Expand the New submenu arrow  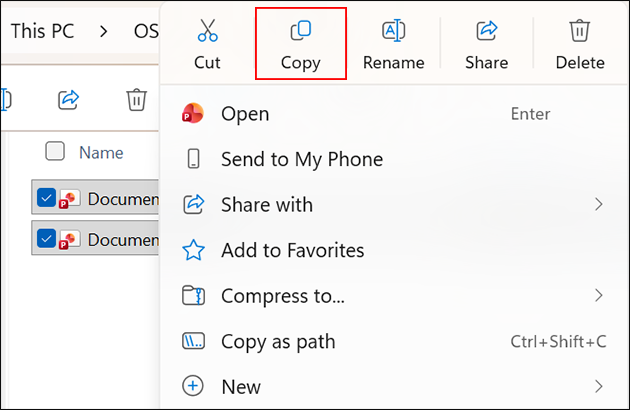598,386
